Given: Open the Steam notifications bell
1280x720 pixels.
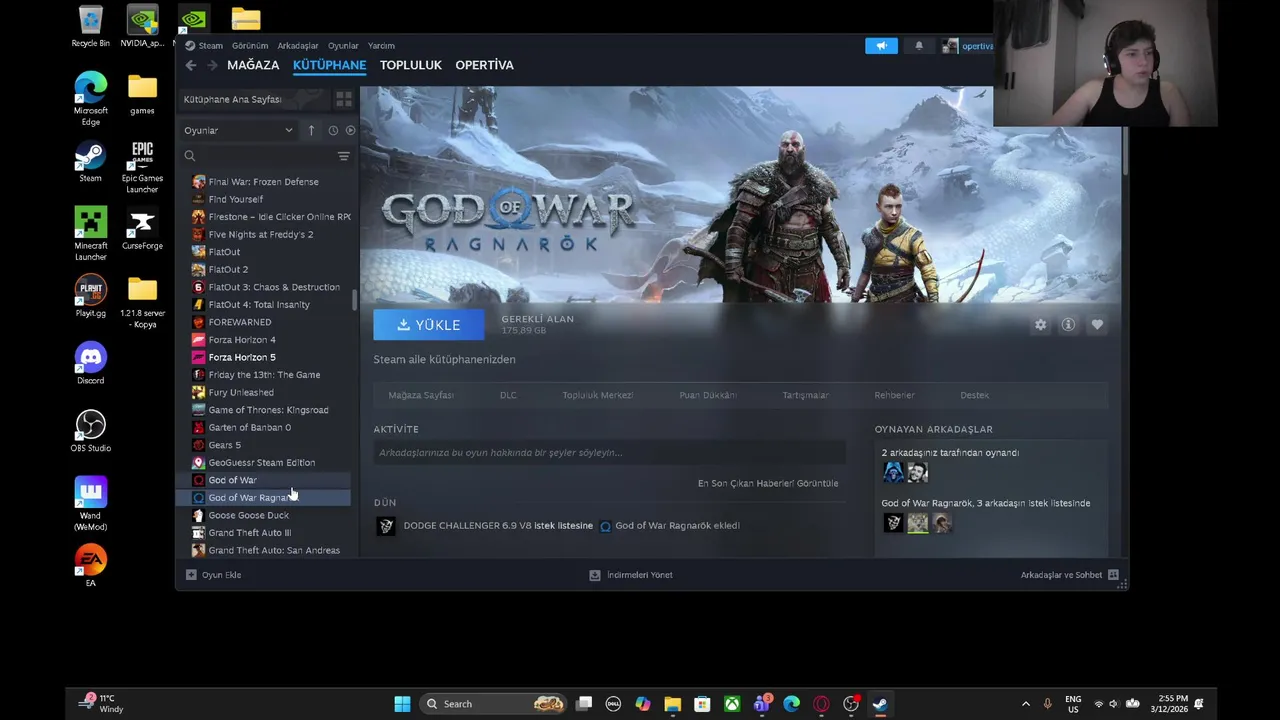Looking at the screenshot, I should coord(919,46).
